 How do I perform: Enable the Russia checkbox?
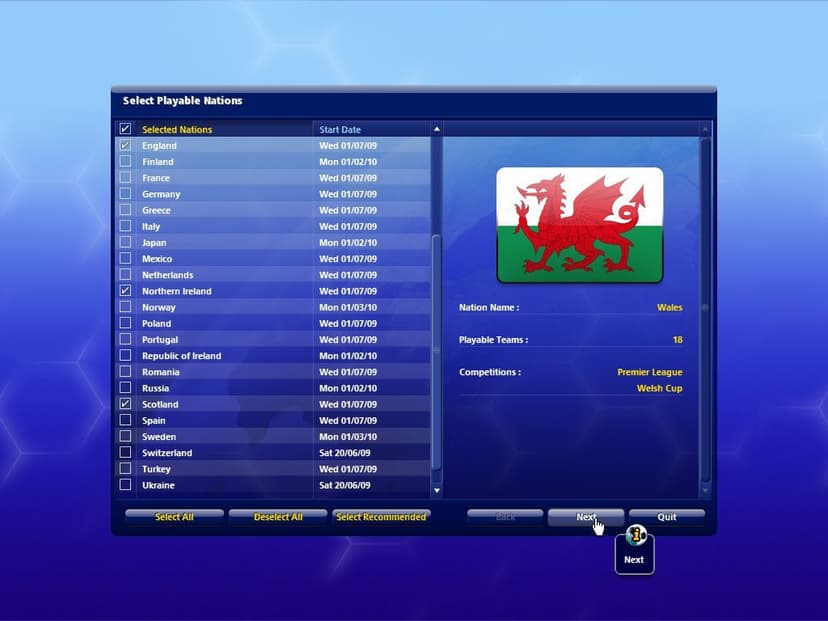pyautogui.click(x=125, y=388)
